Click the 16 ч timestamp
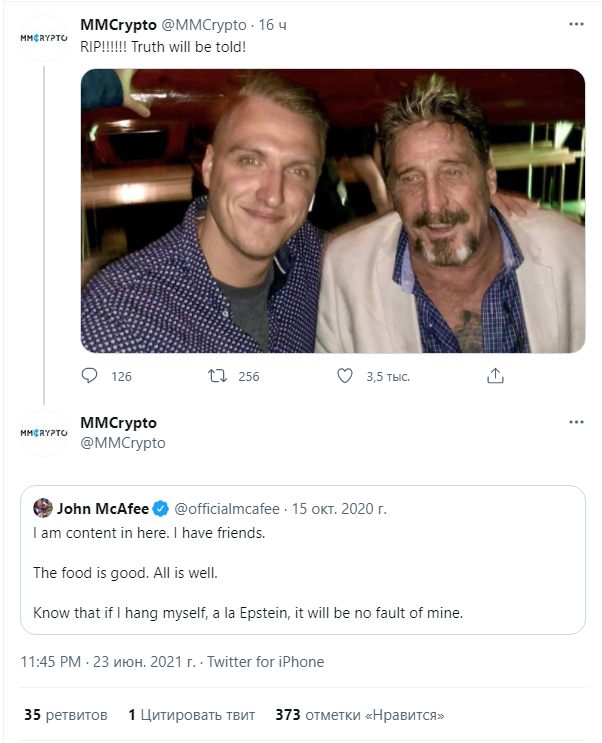602x743 pixels. pos(273,25)
